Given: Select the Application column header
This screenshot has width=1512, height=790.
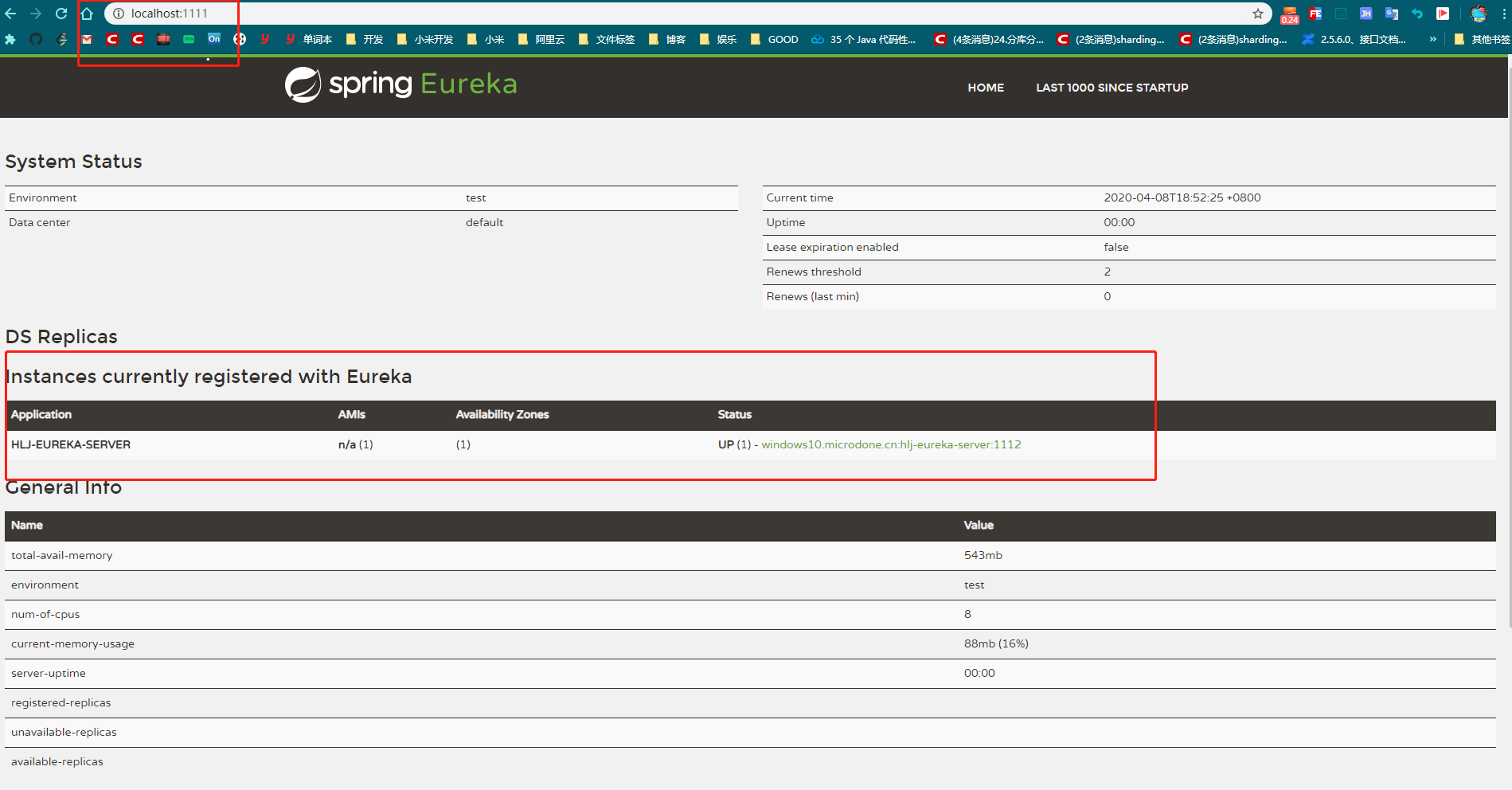Looking at the screenshot, I should pos(41,414).
